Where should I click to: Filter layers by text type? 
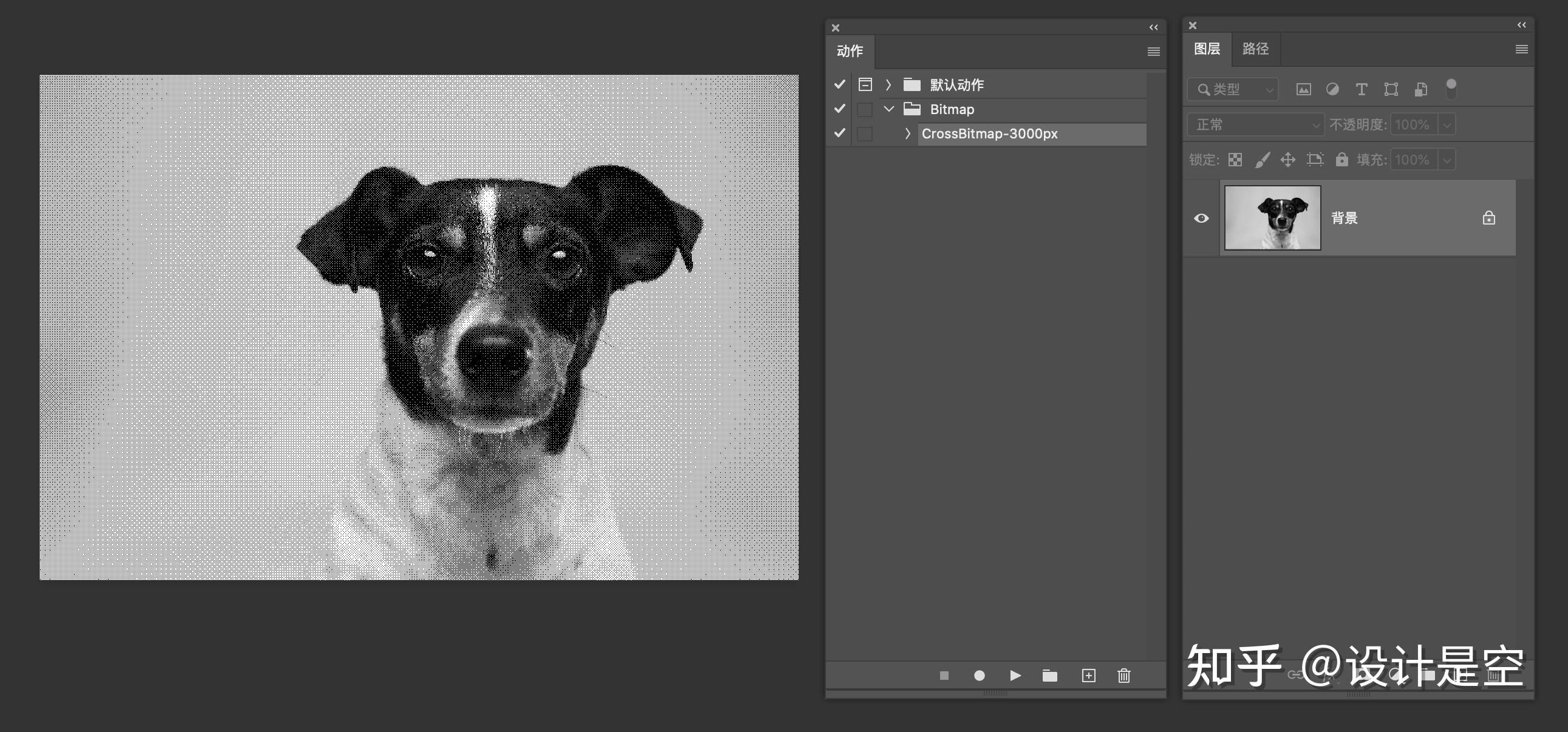pos(1362,89)
